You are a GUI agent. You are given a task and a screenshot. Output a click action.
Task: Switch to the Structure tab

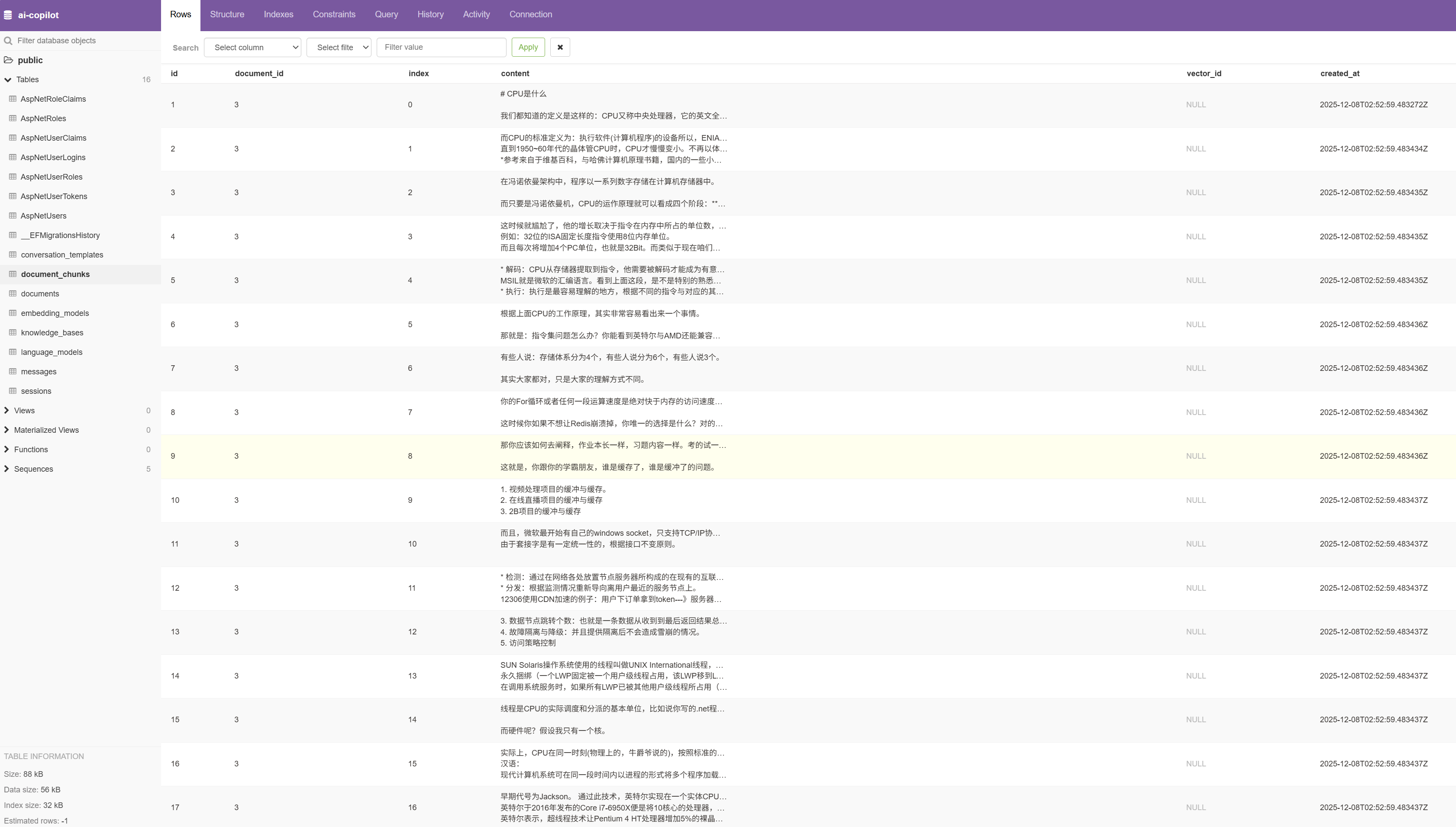(227, 15)
